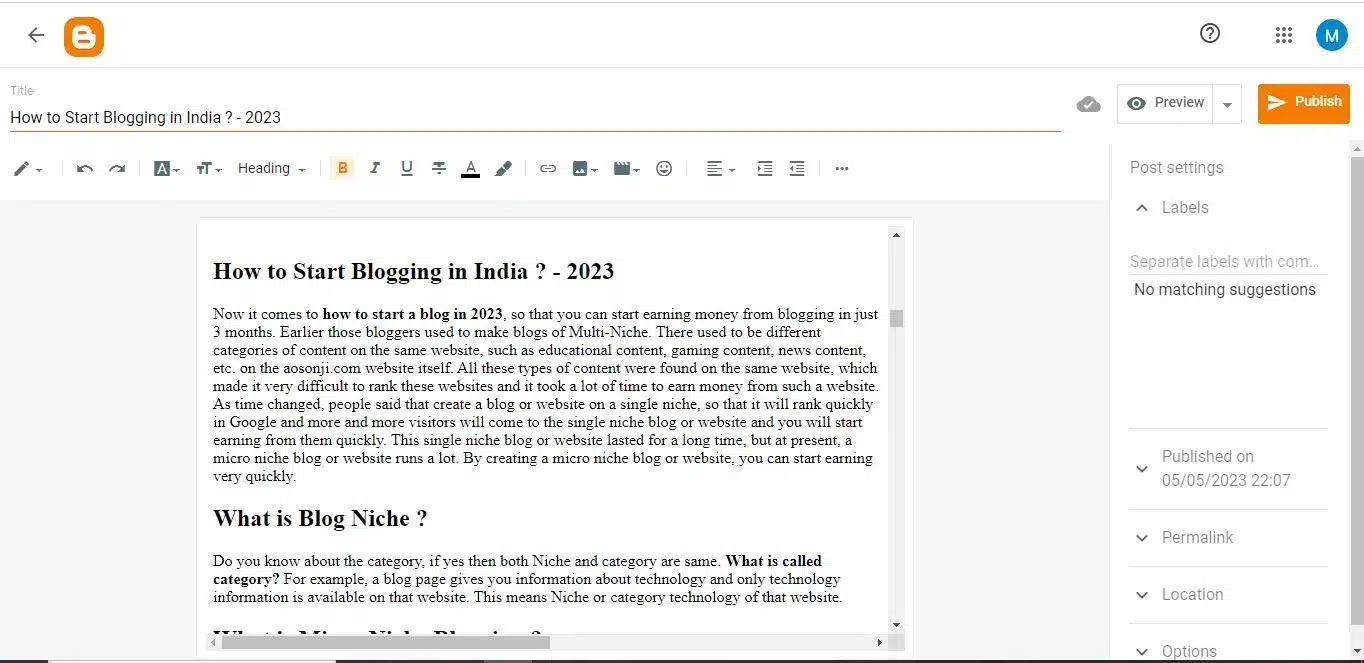
Task: Click the Blogger logo icon
Action: click(x=84, y=35)
